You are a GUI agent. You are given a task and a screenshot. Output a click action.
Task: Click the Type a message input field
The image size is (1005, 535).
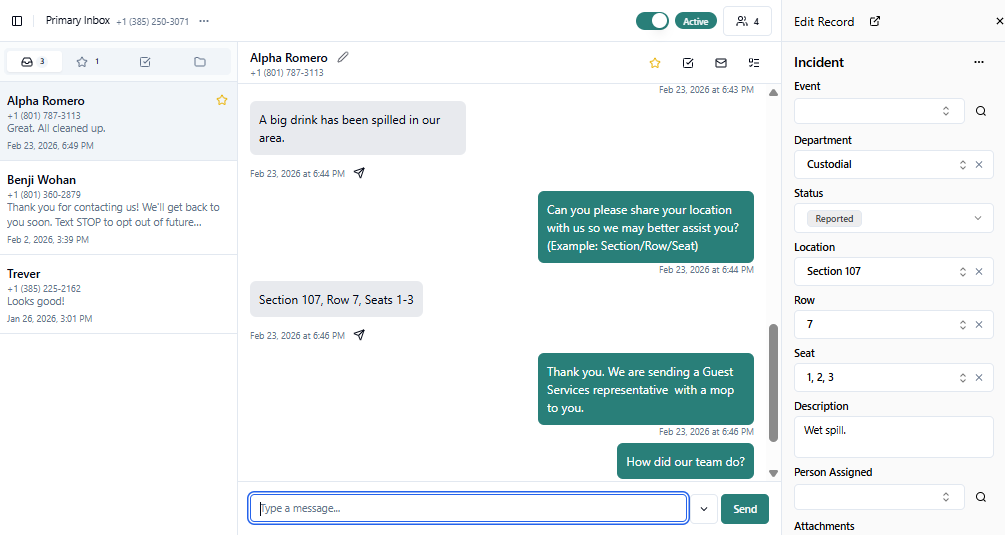coord(468,509)
